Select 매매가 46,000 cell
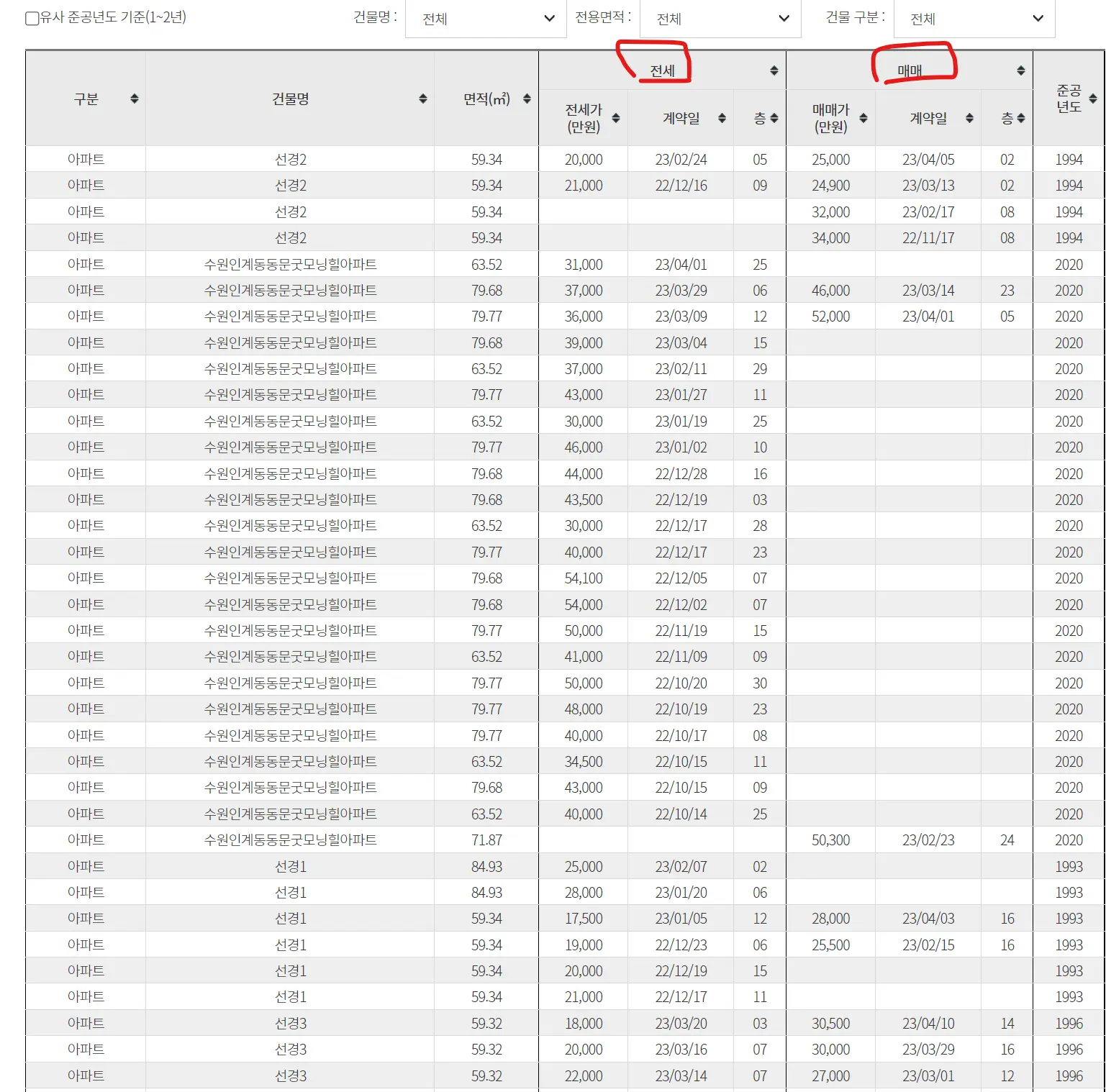The height and width of the screenshot is (1092, 1106). click(831, 290)
